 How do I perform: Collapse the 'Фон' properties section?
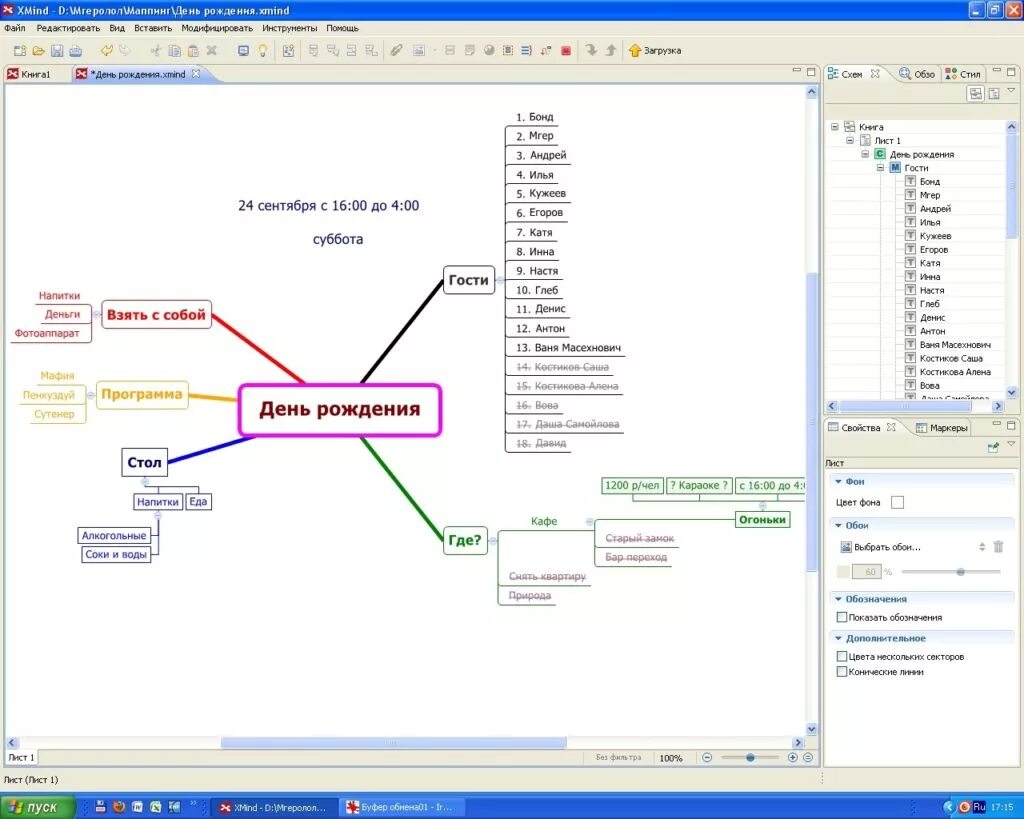pos(838,481)
